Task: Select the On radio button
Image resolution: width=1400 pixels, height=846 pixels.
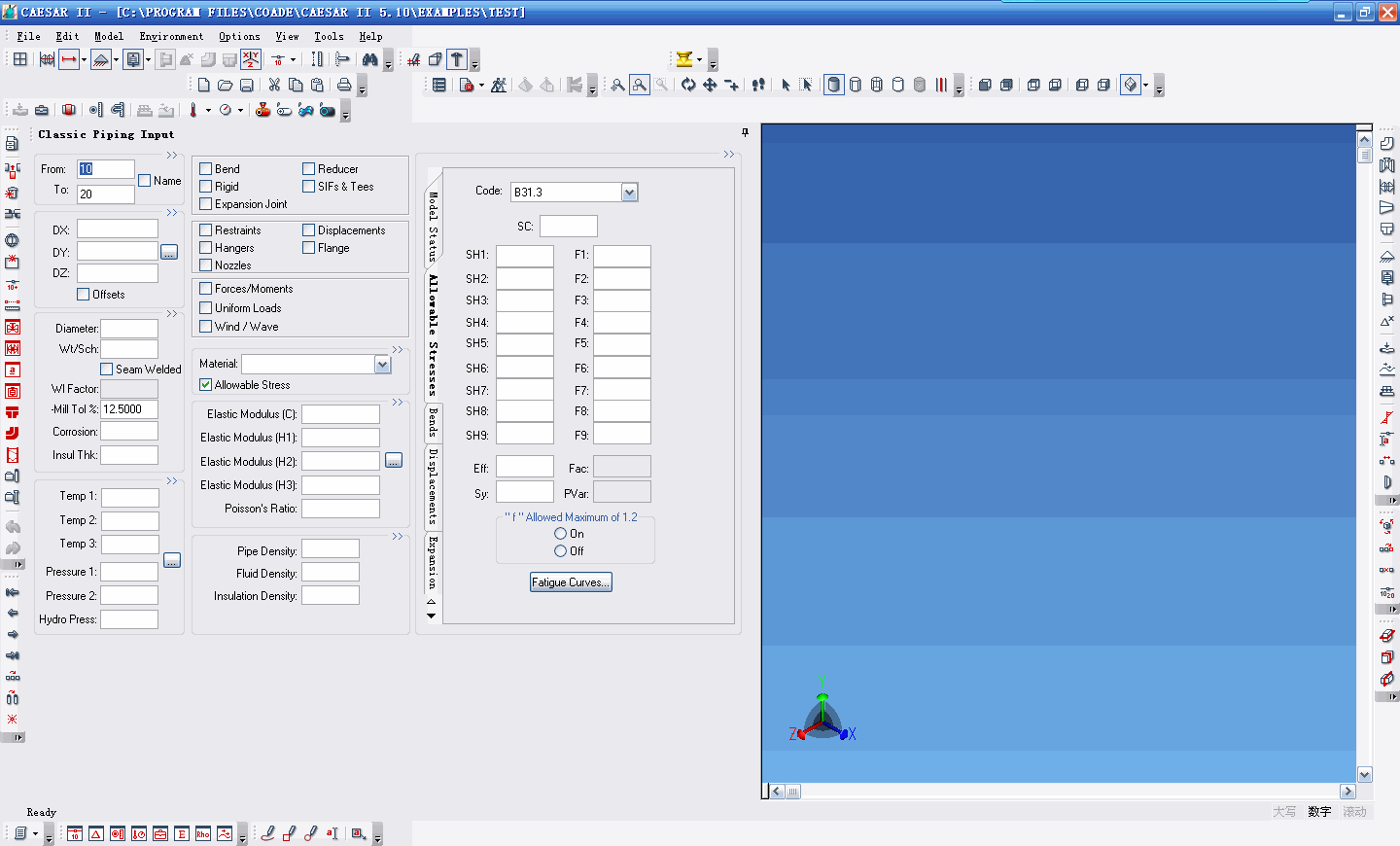Action: [x=561, y=534]
